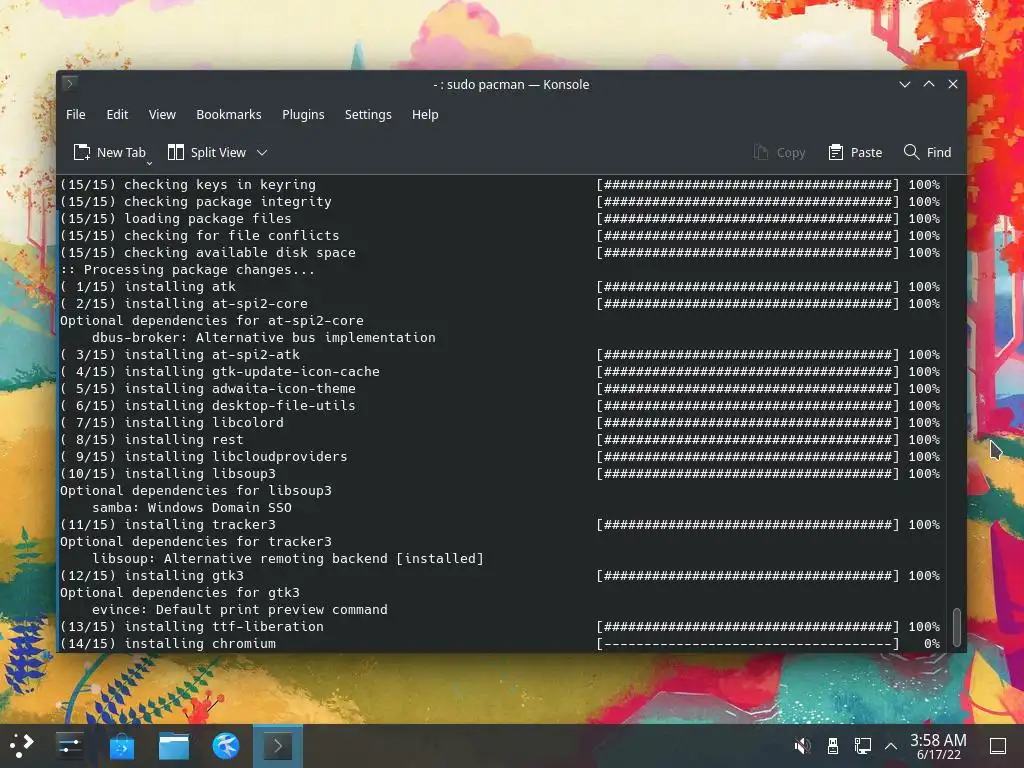
Task: Open the web browser from taskbar
Action: pos(226,745)
